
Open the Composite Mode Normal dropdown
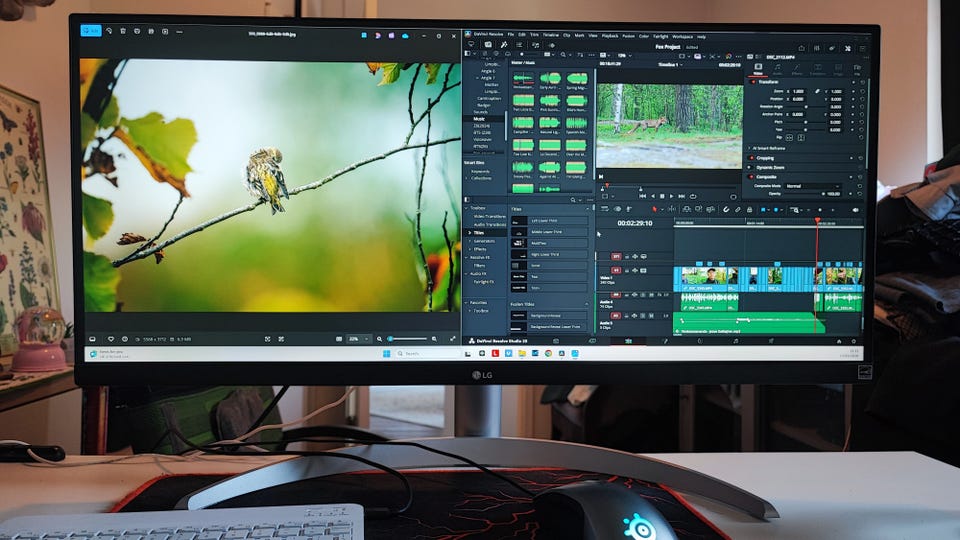pyautogui.click(x=813, y=186)
